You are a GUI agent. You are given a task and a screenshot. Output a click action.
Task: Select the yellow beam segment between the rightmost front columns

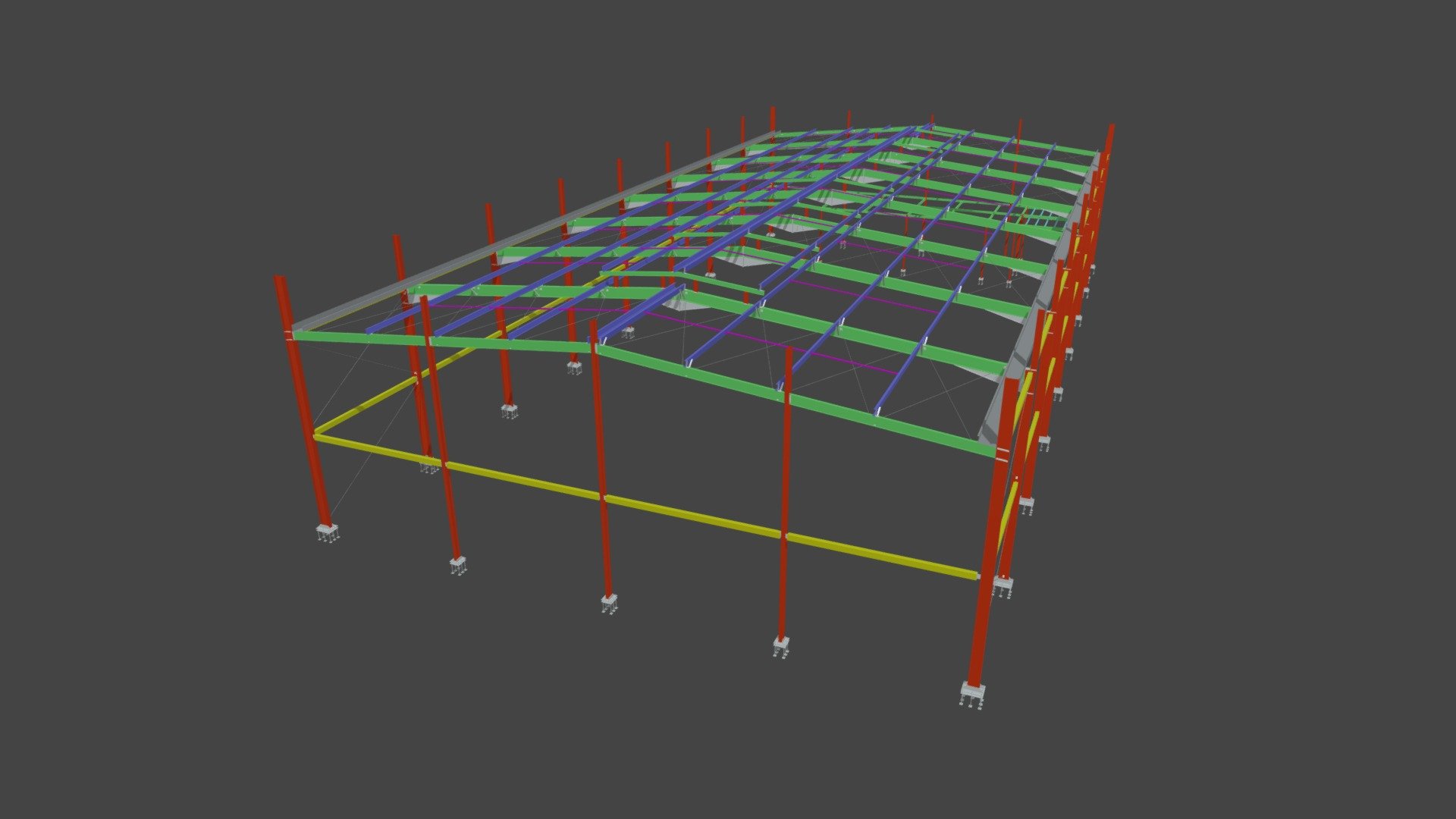point(881,556)
